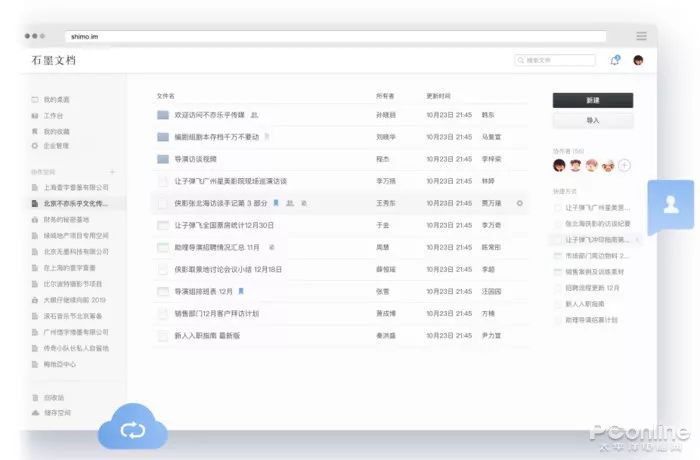The image size is (700, 460).
Task: Open file 助理导演招聘情况汇总 11月
Action: tap(217, 247)
